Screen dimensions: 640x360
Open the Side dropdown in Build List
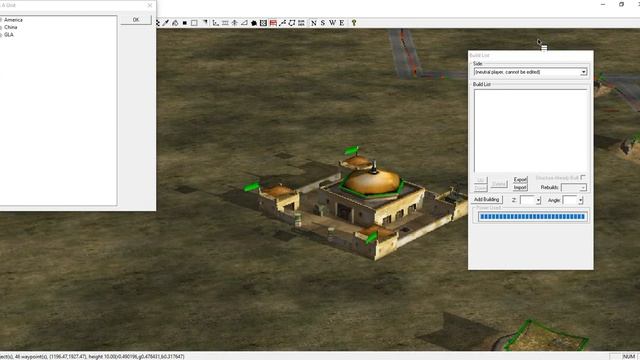click(584, 72)
